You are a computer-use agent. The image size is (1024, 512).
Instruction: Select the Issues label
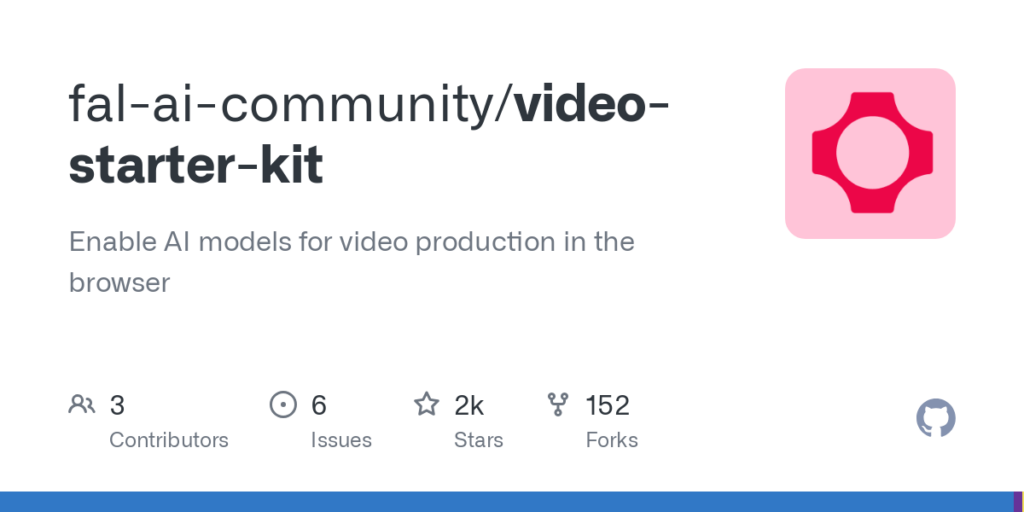tap(341, 440)
